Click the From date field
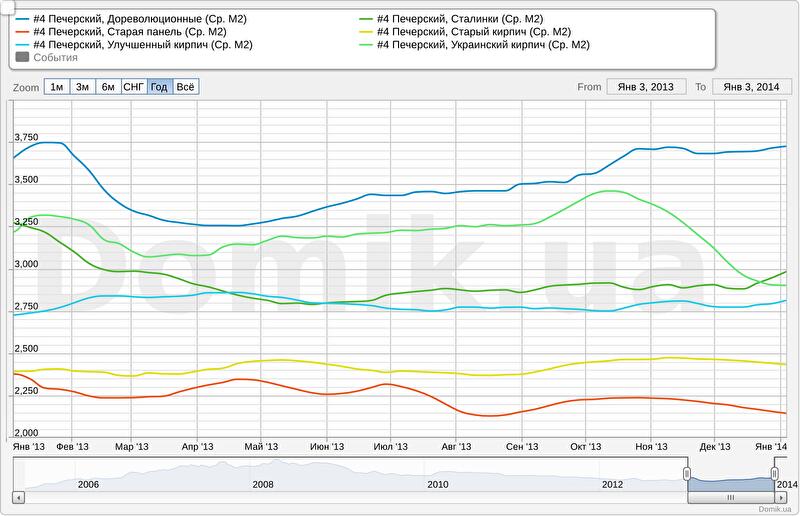Image resolution: width=800 pixels, height=516 pixels. point(645,87)
